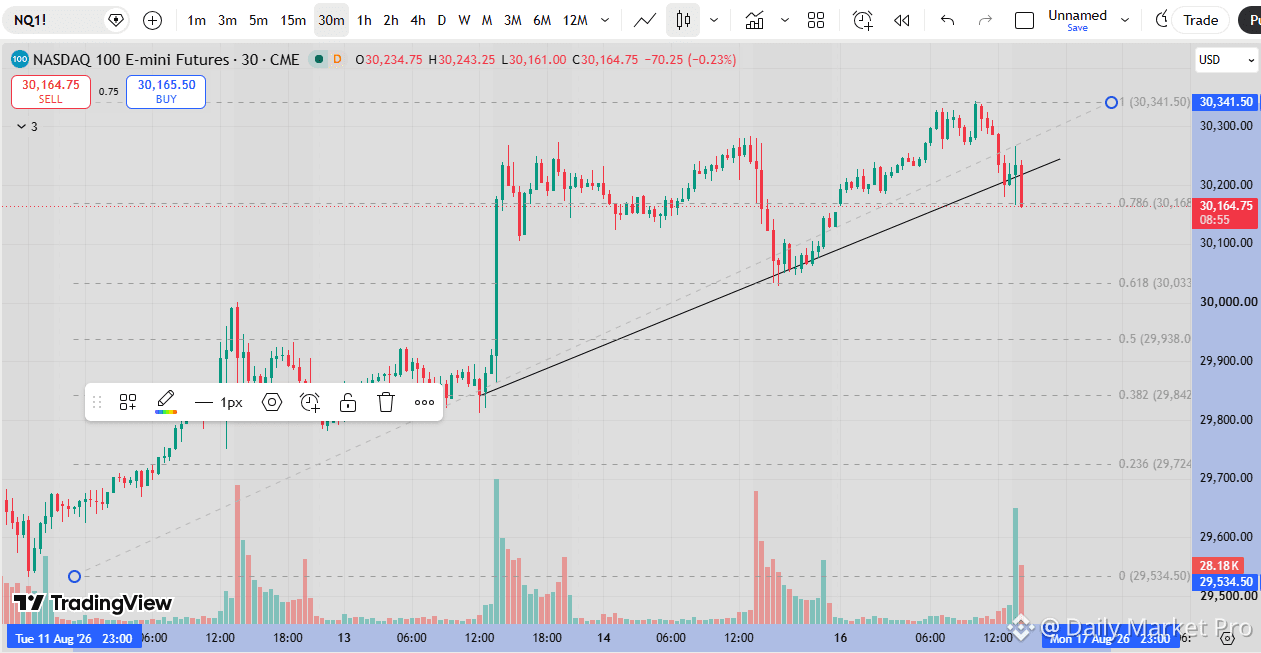The height and width of the screenshot is (653, 1261).
Task: Click the Tue 11 Aug '26 23:00 time label
Action: [x=75, y=638]
